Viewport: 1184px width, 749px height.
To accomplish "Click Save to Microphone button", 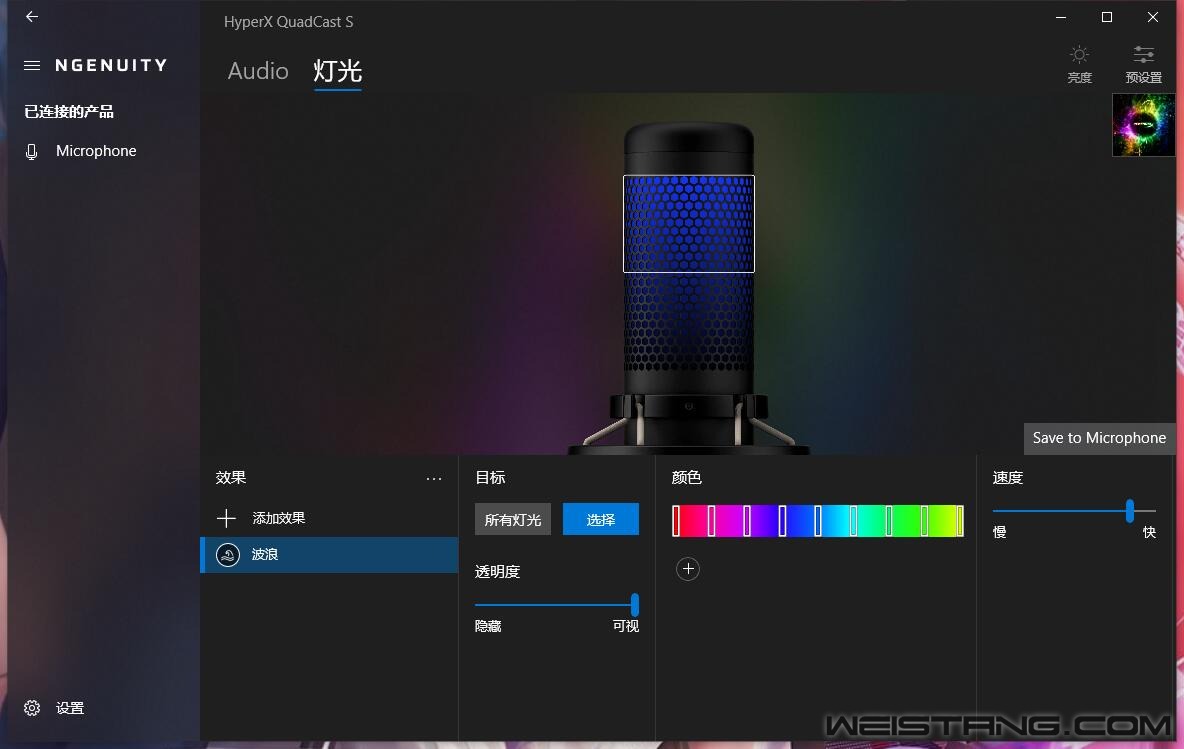I will coord(1099,439).
